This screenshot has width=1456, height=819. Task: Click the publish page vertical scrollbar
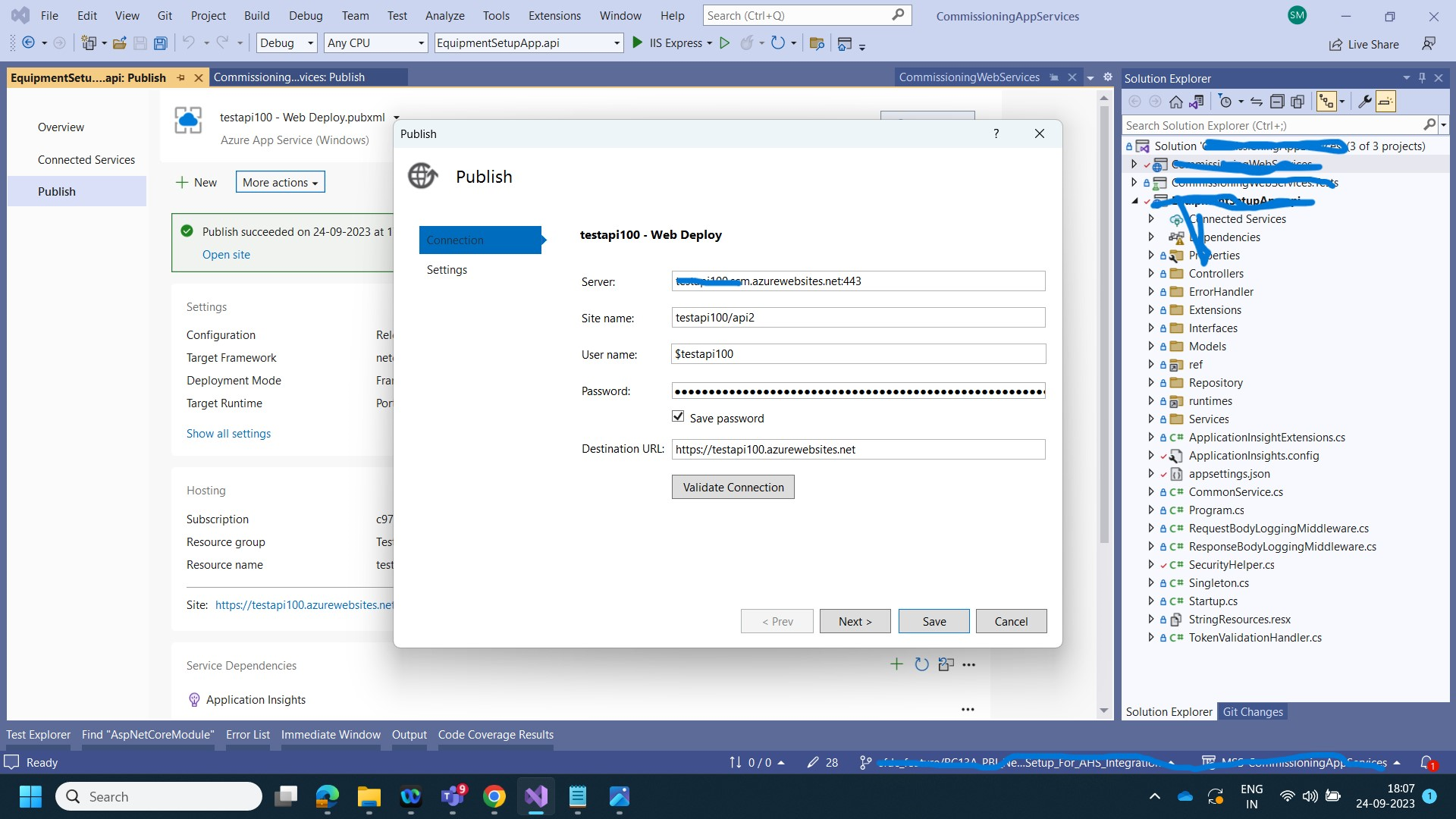click(1103, 324)
